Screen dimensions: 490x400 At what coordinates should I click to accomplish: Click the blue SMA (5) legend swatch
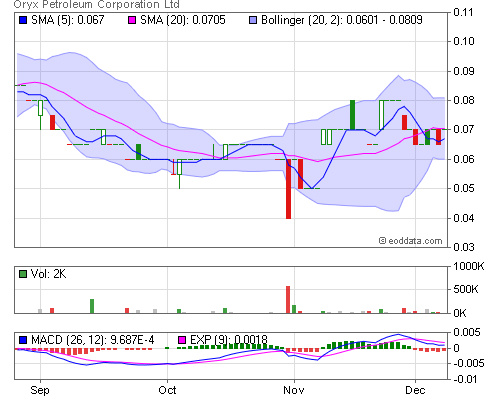23,20
